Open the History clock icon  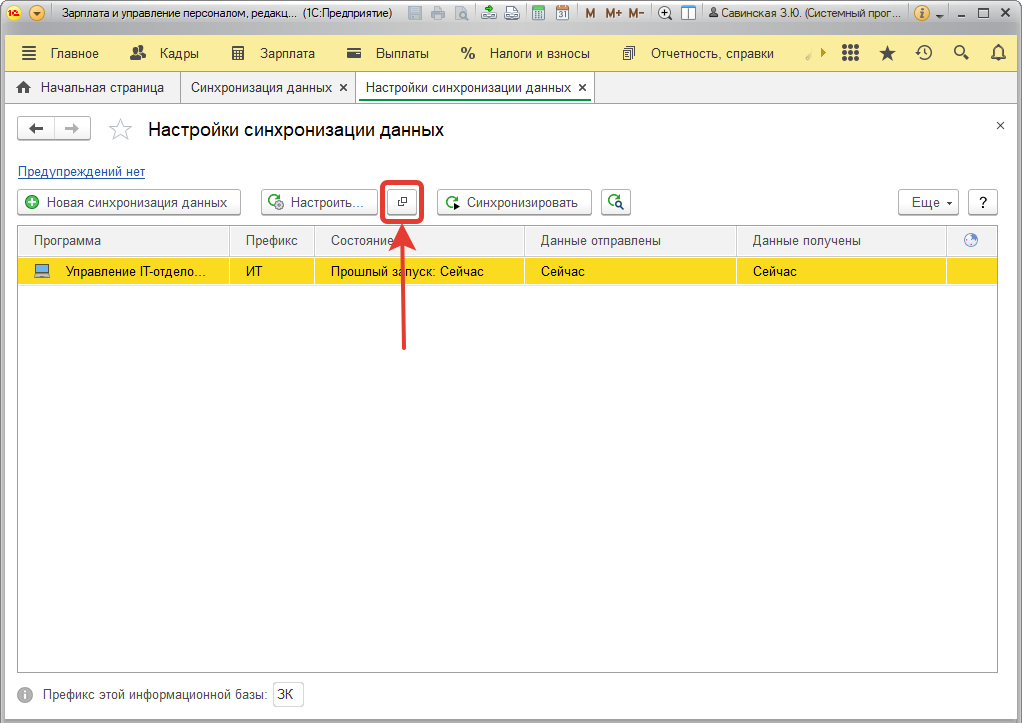tap(924, 53)
